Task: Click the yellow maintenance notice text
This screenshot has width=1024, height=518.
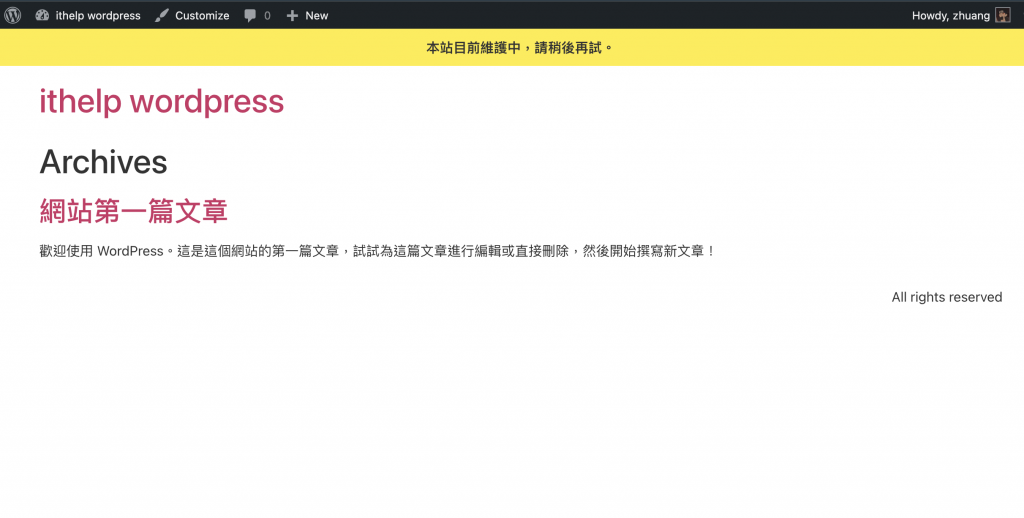Action: pyautogui.click(x=520, y=48)
